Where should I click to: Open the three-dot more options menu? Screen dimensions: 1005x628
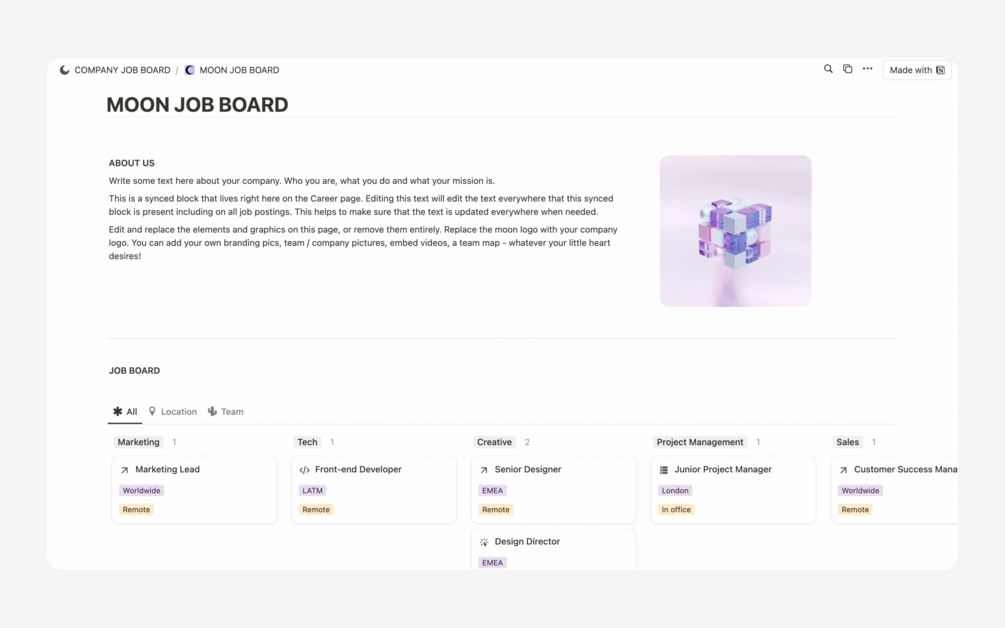point(867,69)
